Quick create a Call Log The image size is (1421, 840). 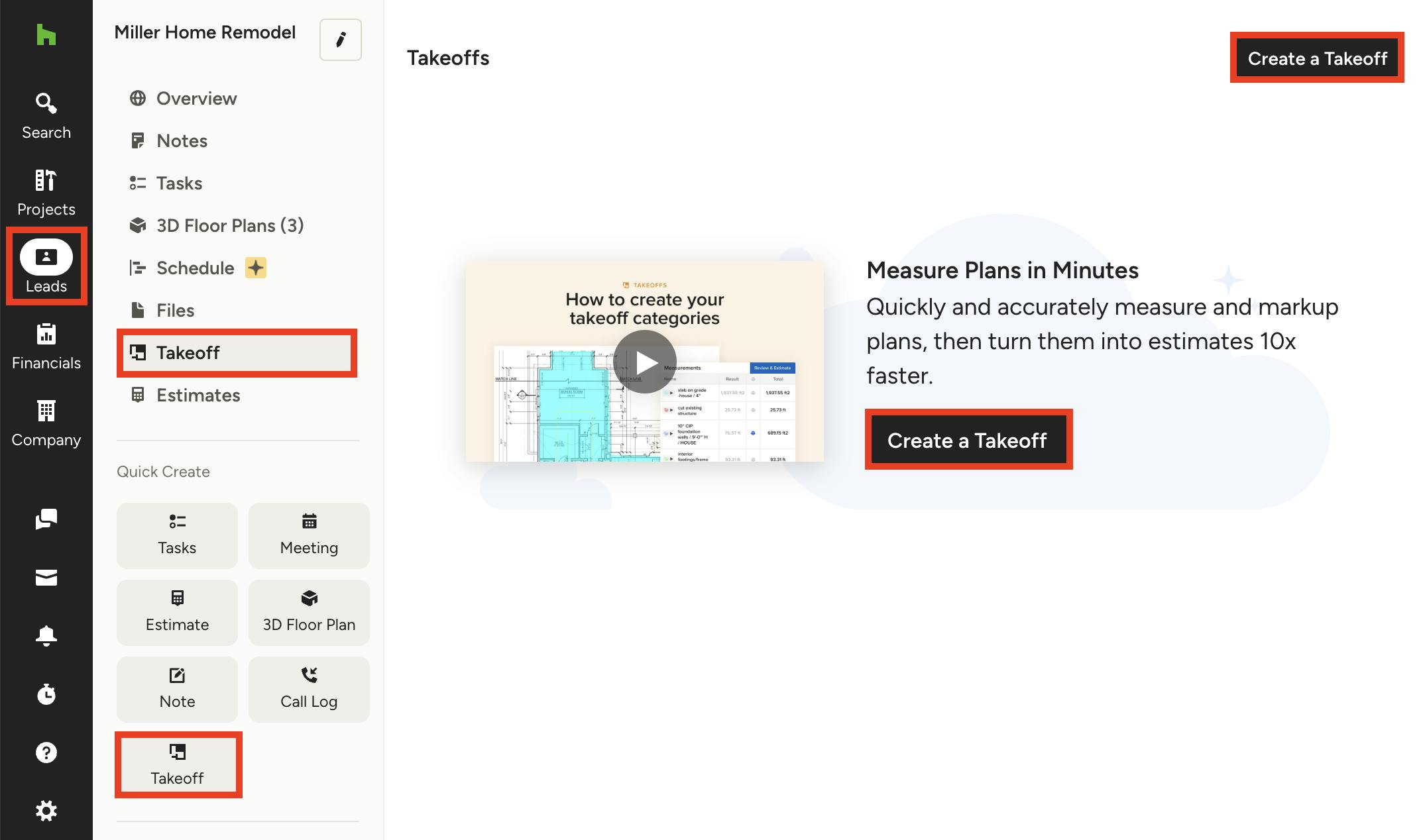click(308, 689)
